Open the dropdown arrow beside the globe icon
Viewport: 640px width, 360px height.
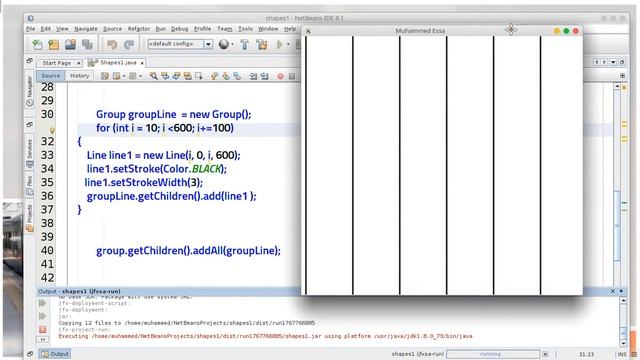point(233,44)
